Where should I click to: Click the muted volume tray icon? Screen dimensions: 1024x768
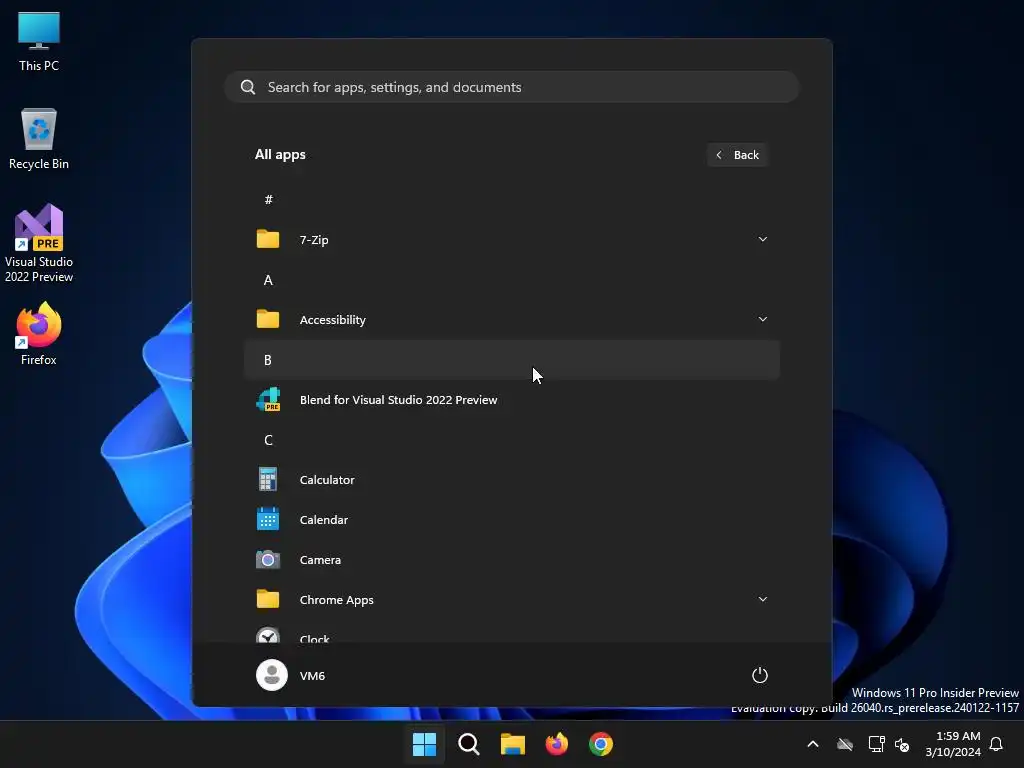click(902, 744)
